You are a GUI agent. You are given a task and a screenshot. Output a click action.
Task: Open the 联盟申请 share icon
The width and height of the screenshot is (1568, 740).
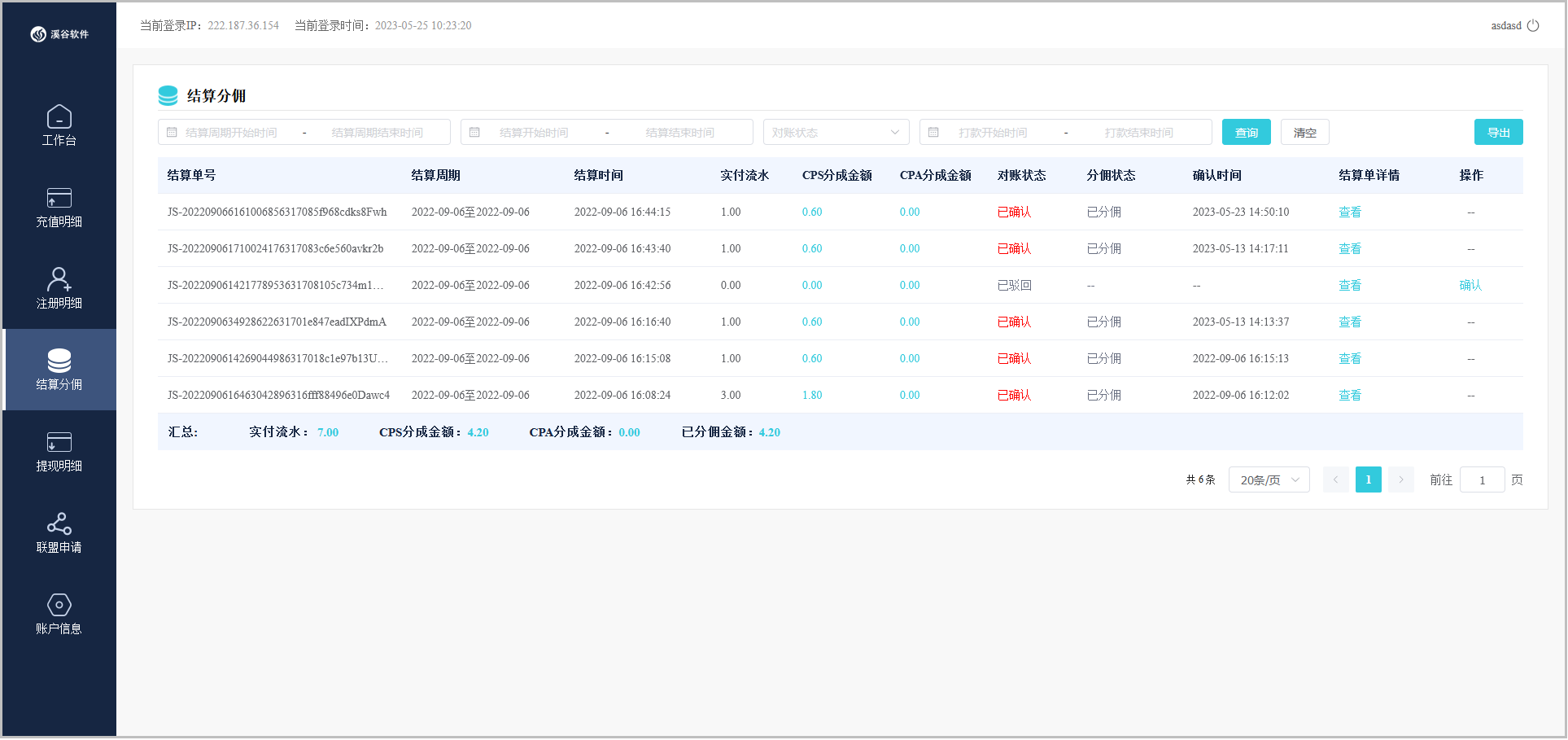(x=59, y=523)
